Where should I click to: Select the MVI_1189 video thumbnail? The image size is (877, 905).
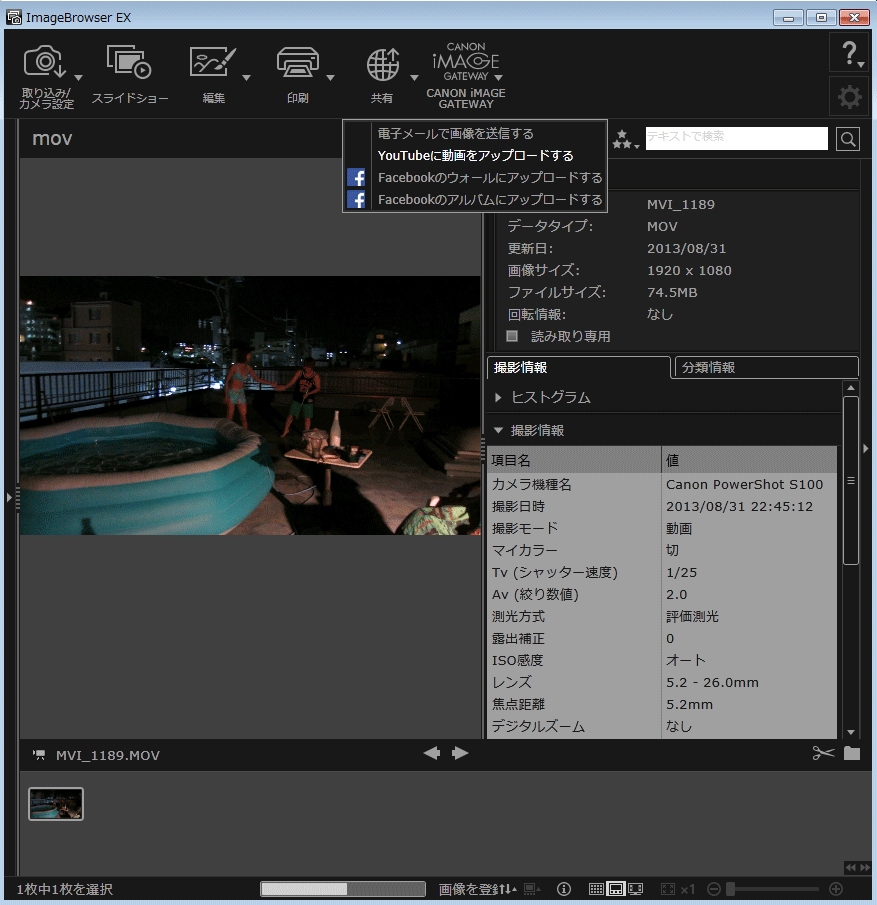click(56, 804)
